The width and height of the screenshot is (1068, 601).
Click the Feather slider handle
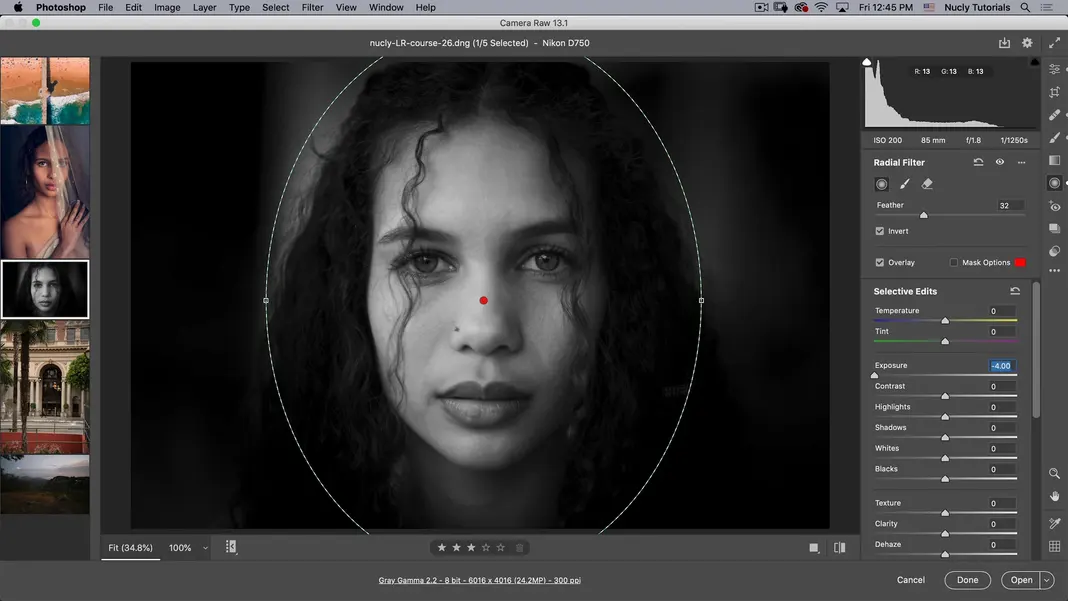[x=924, y=215]
